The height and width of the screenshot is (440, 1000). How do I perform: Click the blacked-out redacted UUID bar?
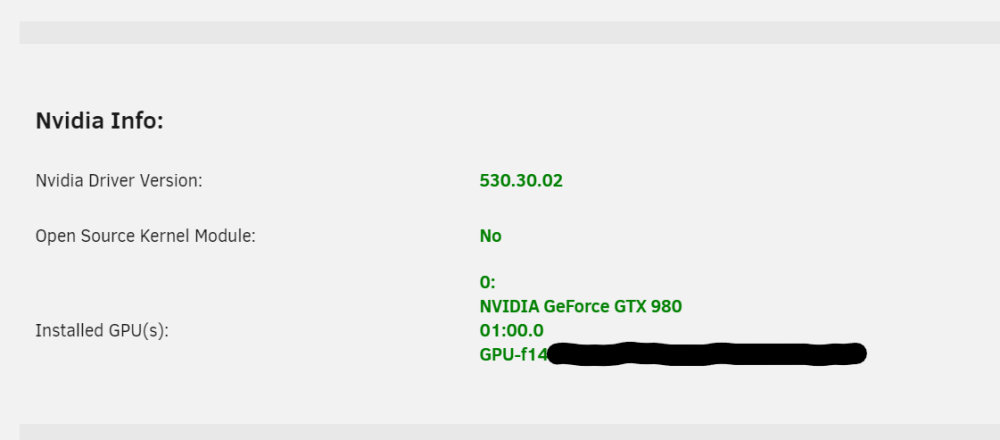pyautogui.click(x=707, y=354)
